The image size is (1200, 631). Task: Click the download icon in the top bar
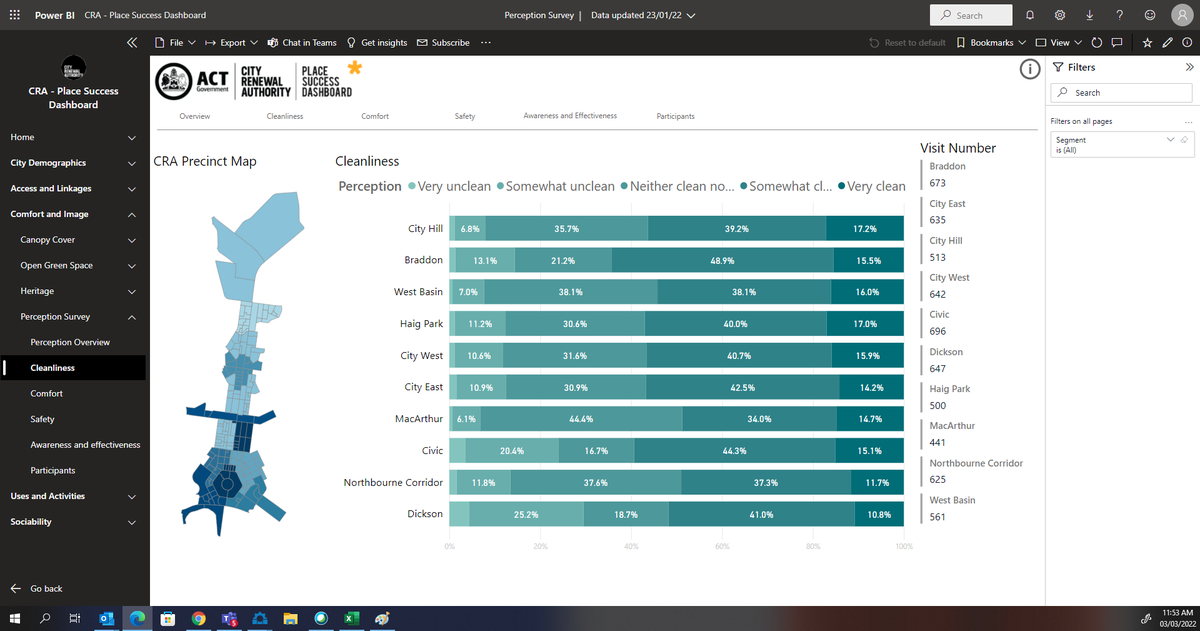[x=1089, y=14]
